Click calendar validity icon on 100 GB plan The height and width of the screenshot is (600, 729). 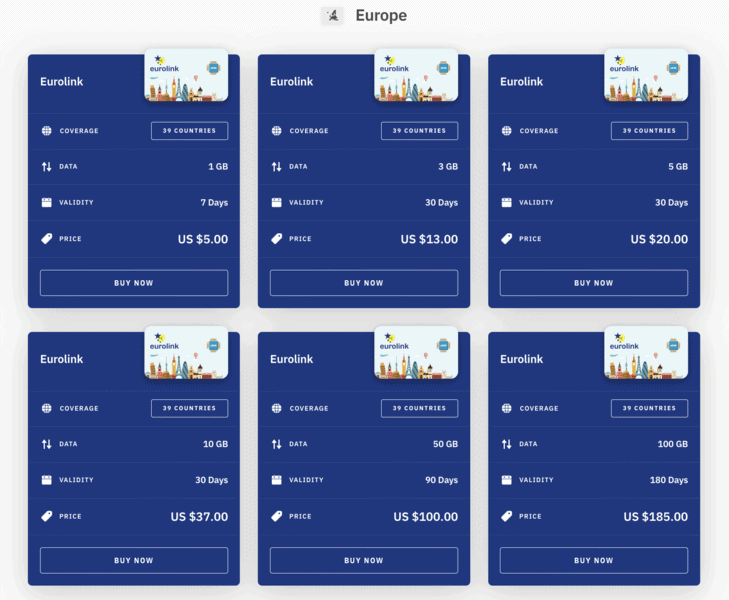(506, 480)
